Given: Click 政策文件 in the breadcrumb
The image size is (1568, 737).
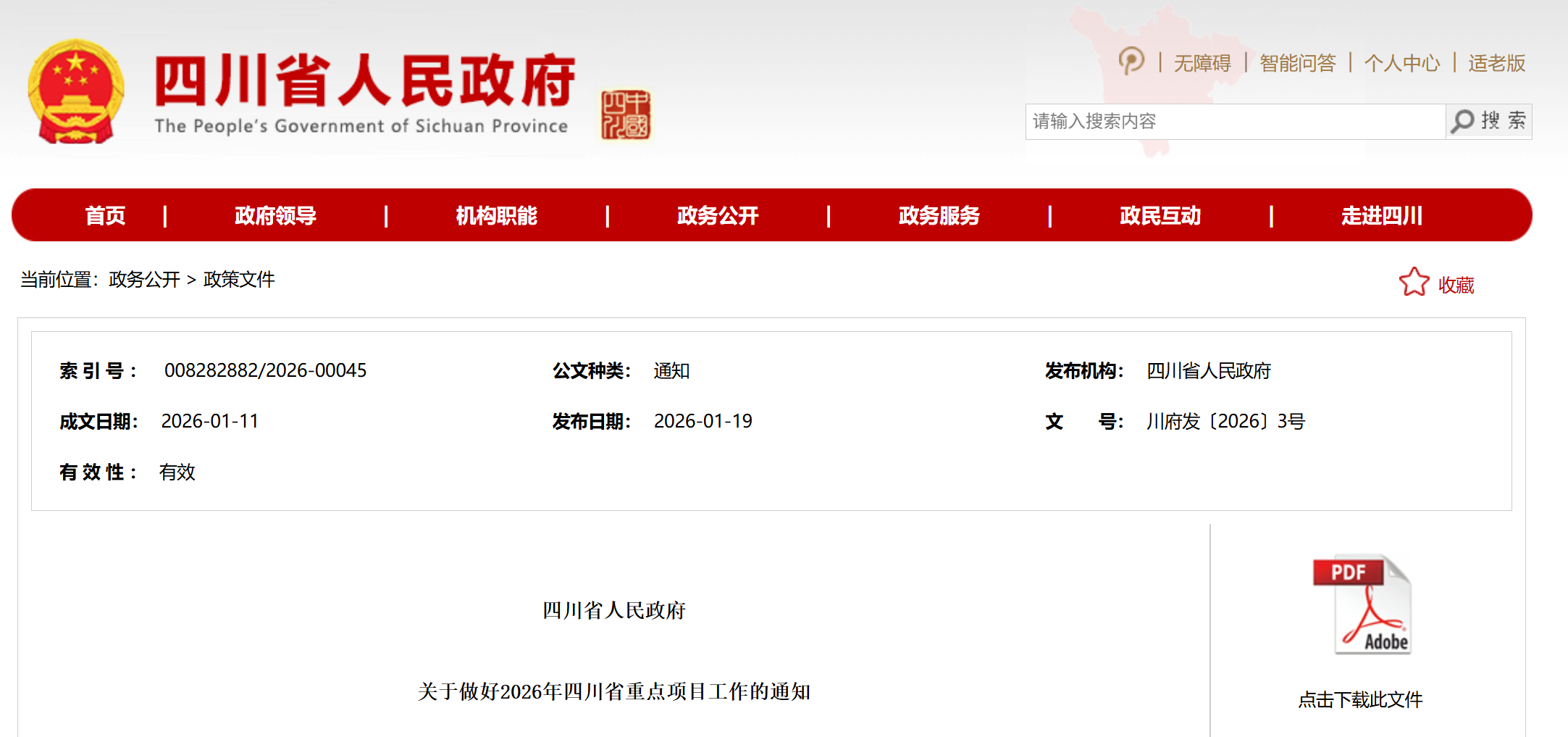Looking at the screenshot, I should tap(239, 280).
